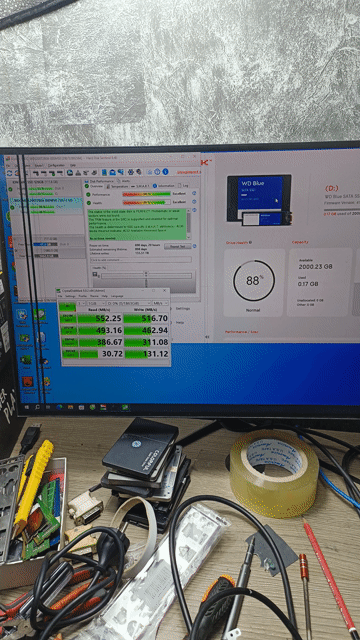Viewport: 360px width, 640px height.
Task: Click the blue information (i) toolbar icon in Hard Disk Sentinel
Action: click(x=165, y=172)
